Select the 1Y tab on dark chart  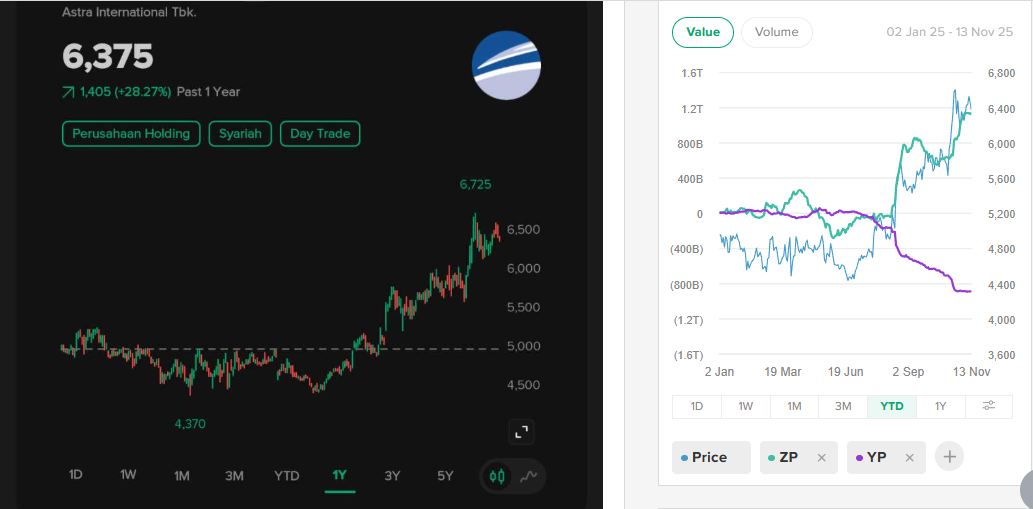[339, 476]
